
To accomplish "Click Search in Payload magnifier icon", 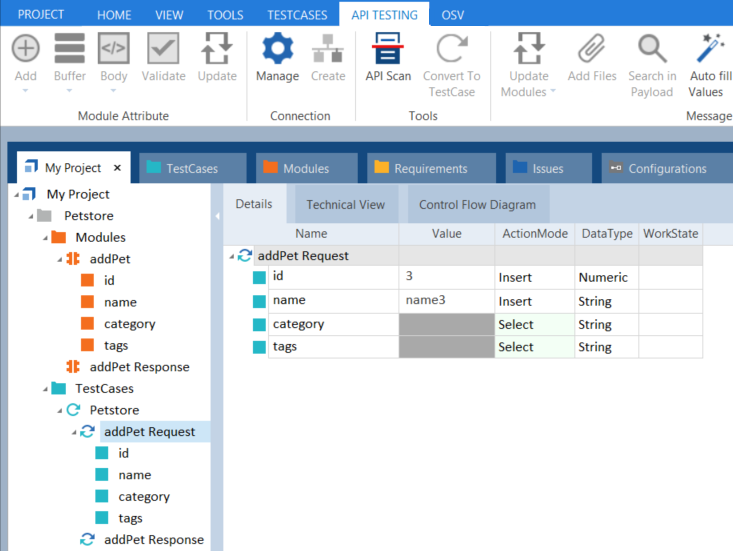I will coord(652,49).
